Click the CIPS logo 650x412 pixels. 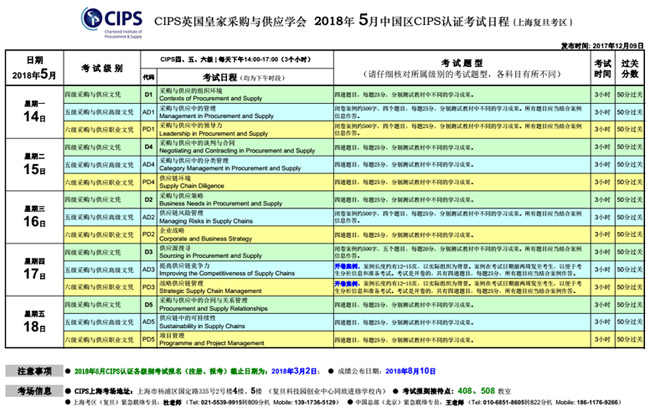(x=112, y=22)
